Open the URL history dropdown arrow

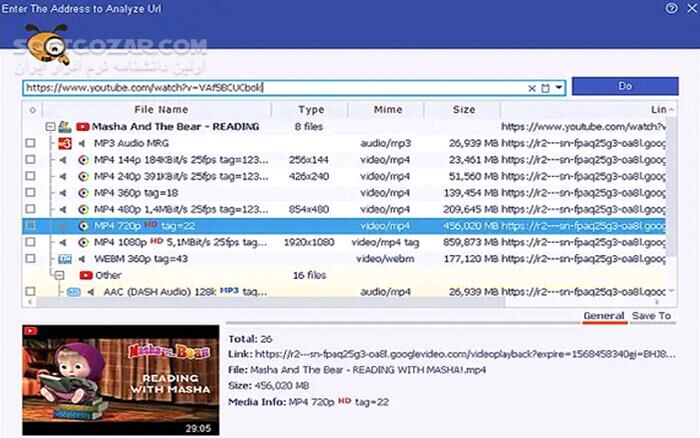tap(558, 88)
